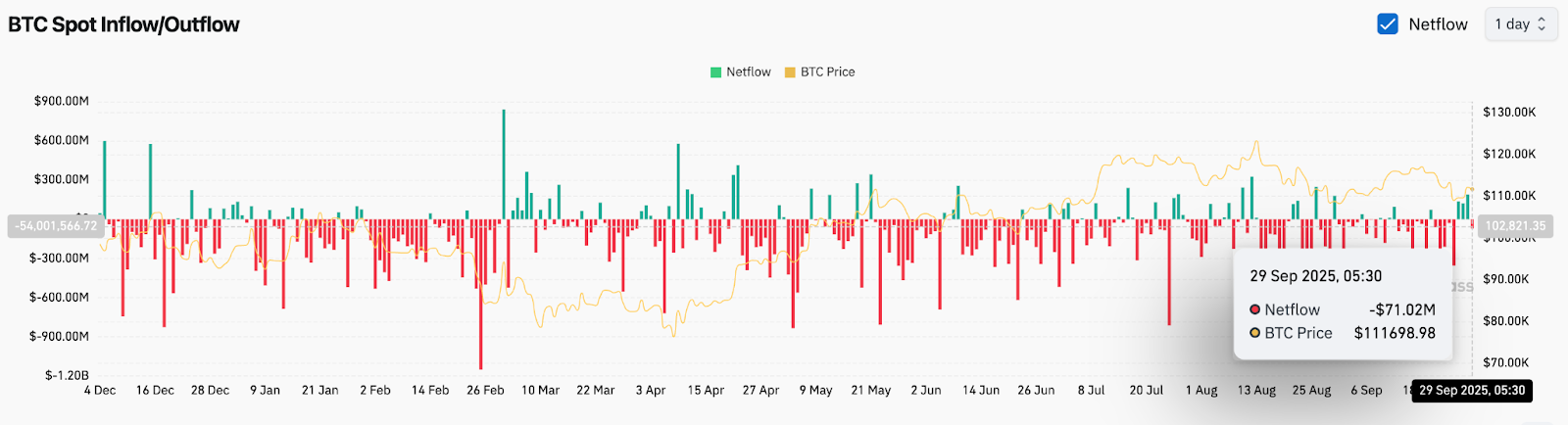Click the red Netflow dot in tooltip
Image resolution: width=1568 pixels, height=425 pixels.
click(1254, 309)
